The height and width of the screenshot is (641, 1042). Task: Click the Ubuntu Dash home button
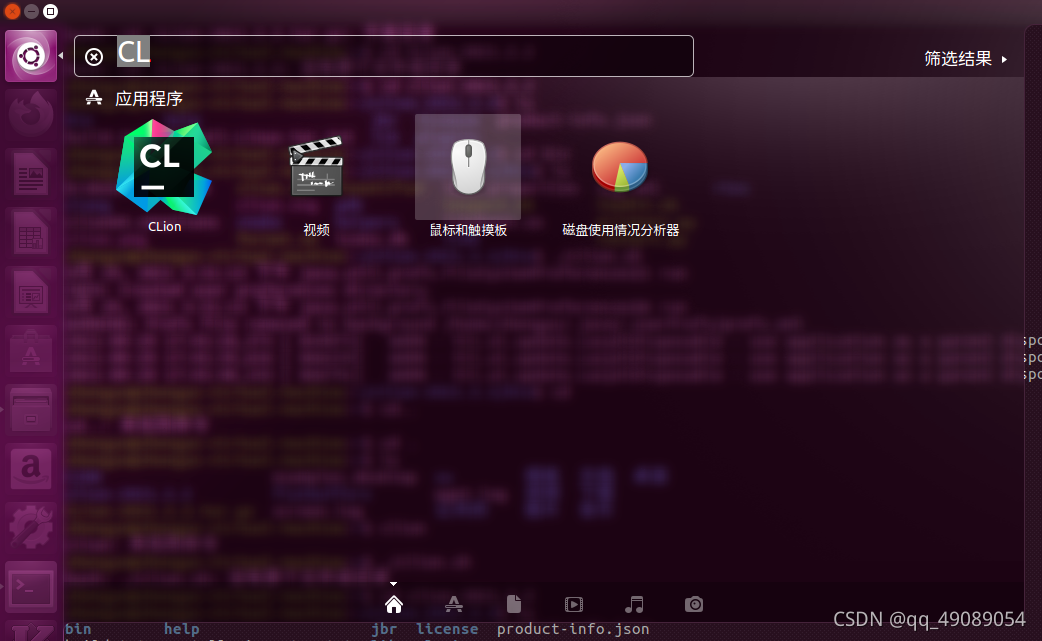click(31, 56)
